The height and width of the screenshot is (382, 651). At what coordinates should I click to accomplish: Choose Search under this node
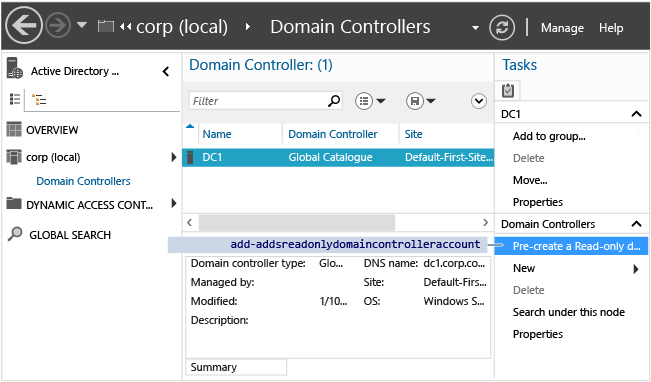click(x=568, y=312)
